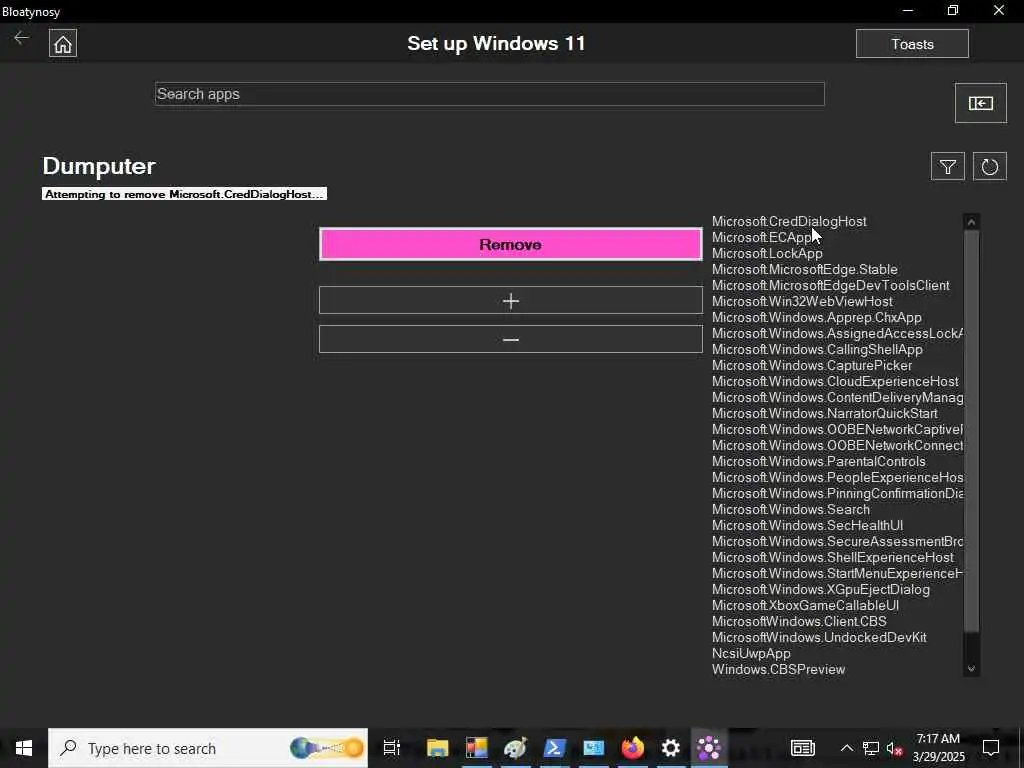The height and width of the screenshot is (768, 1024).
Task: Click the muted volume tray icon
Action: [x=895, y=748]
